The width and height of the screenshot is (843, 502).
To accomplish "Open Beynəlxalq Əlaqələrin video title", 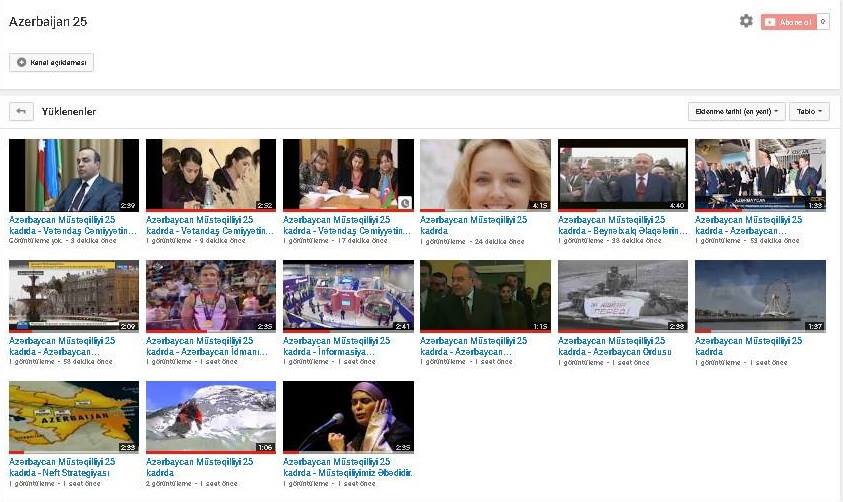I will [x=623, y=225].
